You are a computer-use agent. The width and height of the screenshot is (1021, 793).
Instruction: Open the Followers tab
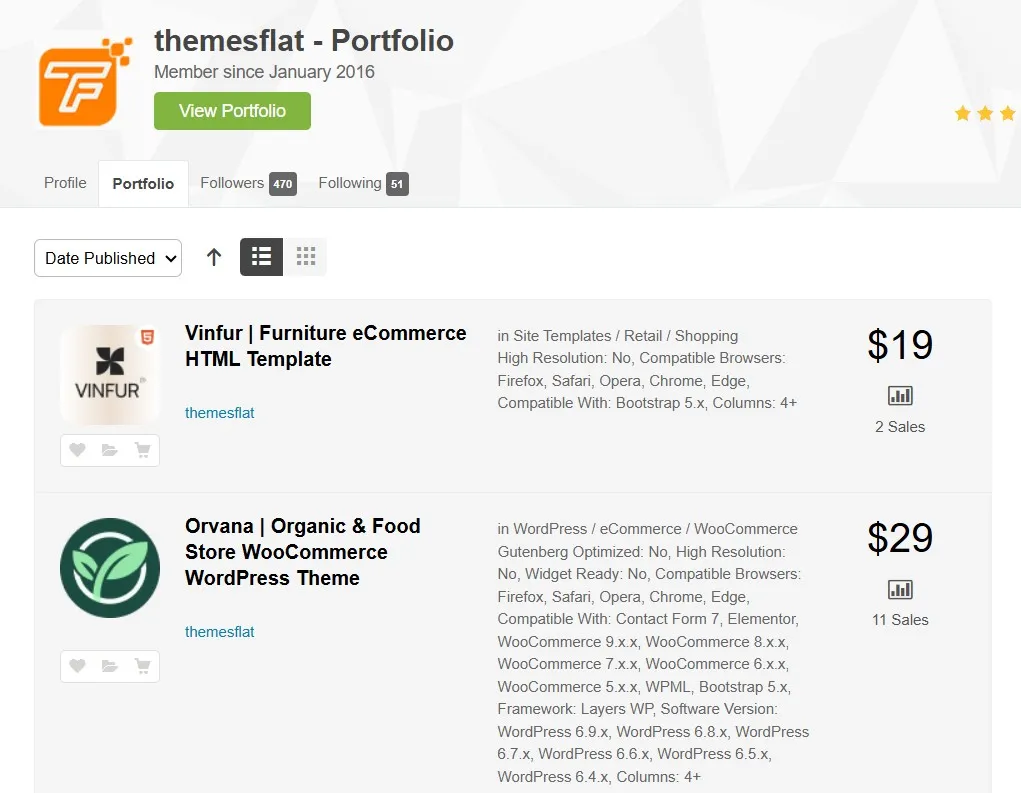(x=247, y=183)
